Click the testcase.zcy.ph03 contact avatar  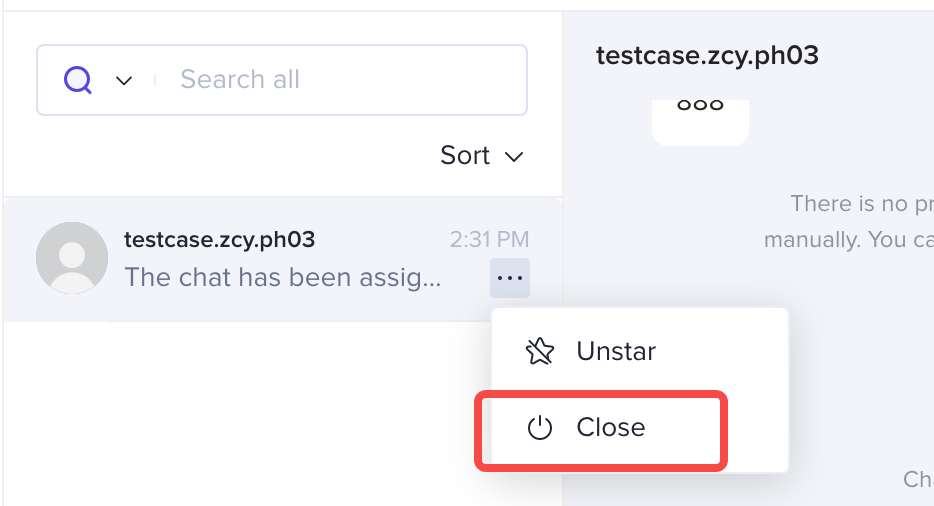(x=72, y=258)
